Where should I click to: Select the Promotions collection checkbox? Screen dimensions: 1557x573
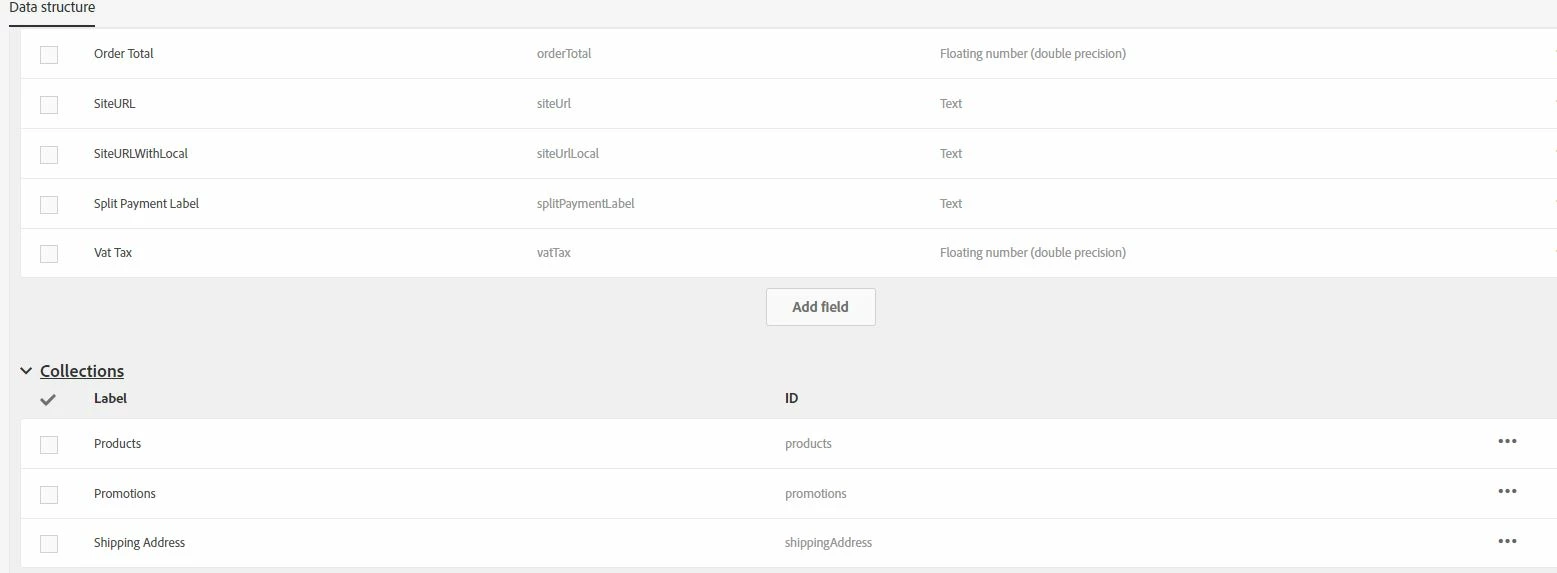click(x=49, y=494)
